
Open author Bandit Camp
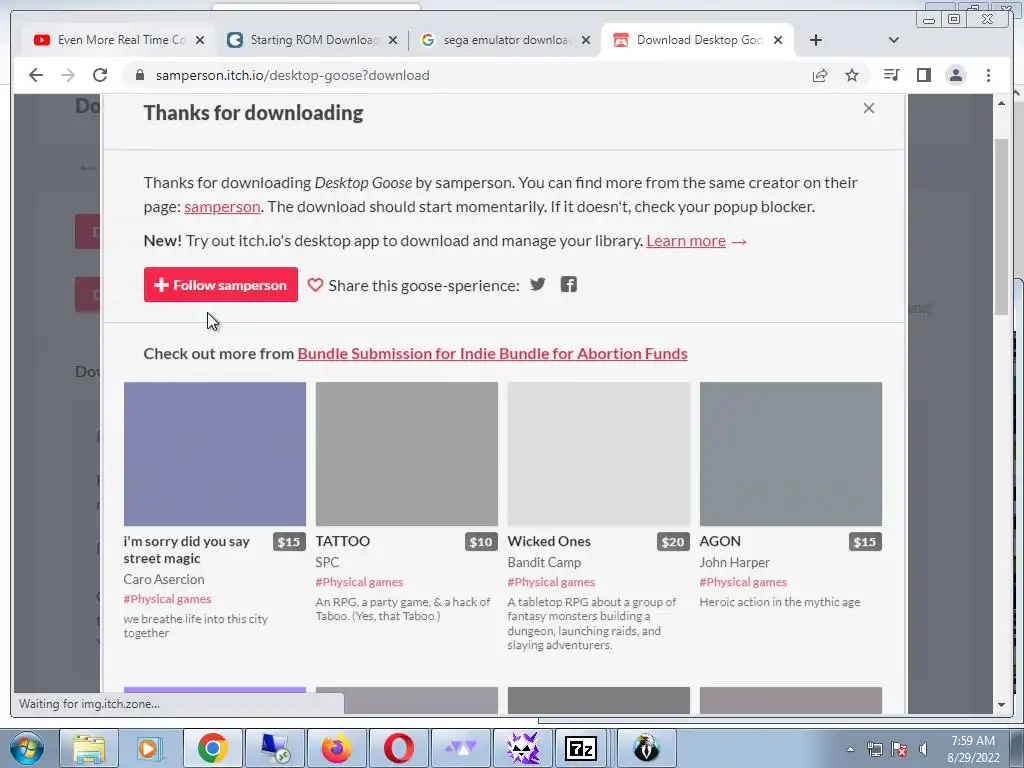click(x=544, y=562)
